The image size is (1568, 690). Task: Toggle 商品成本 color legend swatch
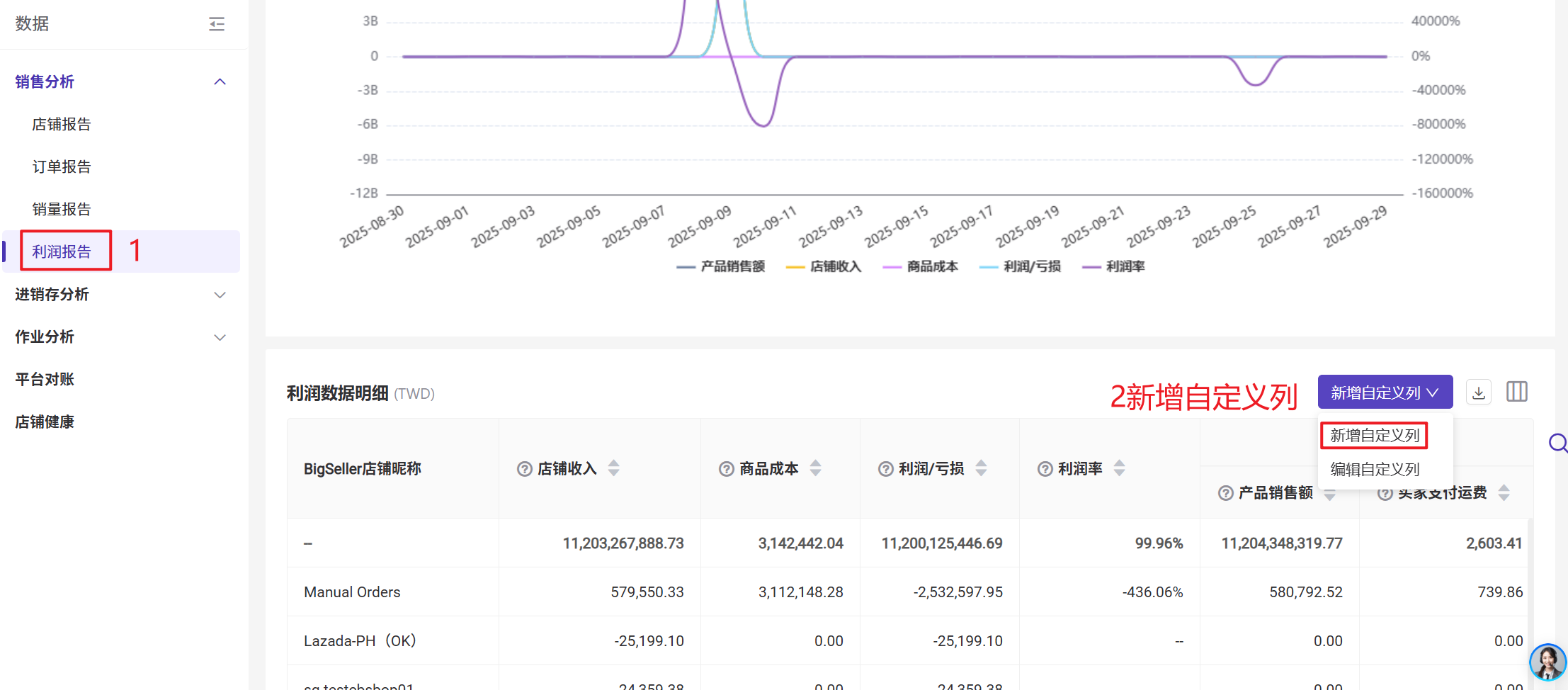click(x=892, y=267)
